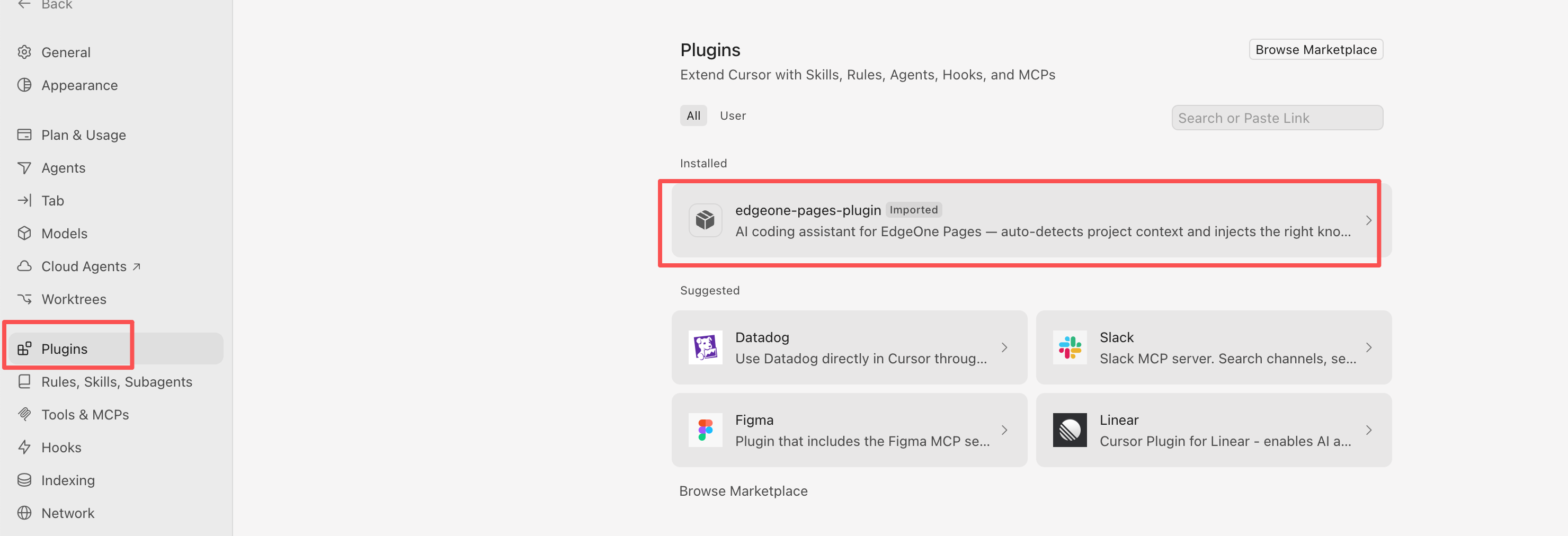This screenshot has width=1568, height=536.
Task: Click the Models cube icon
Action: (x=24, y=234)
